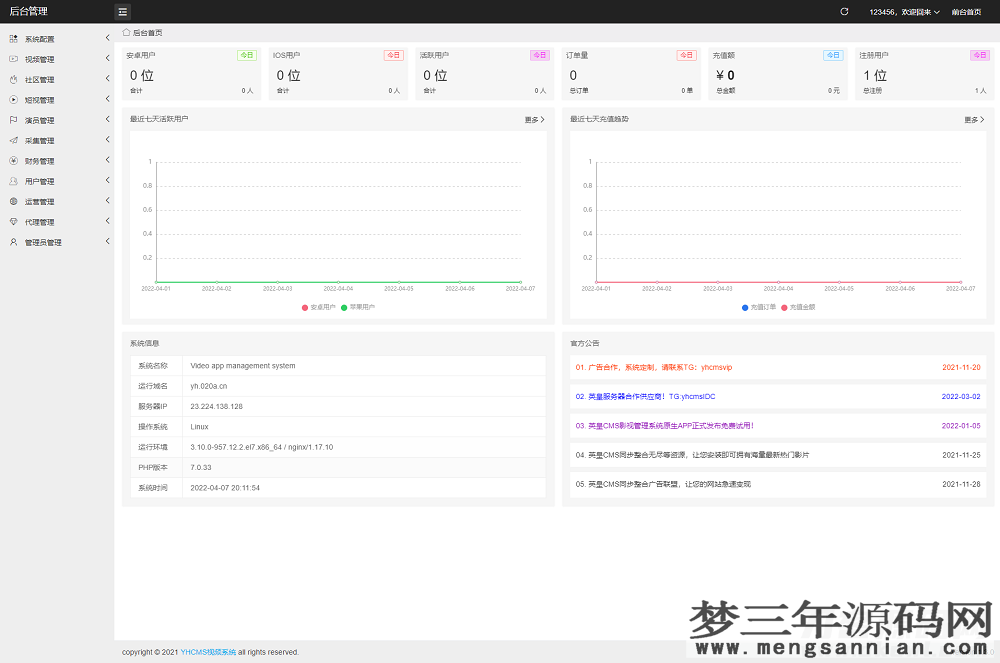Click the refresh icon in the top bar
The height and width of the screenshot is (663, 1000).
(x=843, y=11)
